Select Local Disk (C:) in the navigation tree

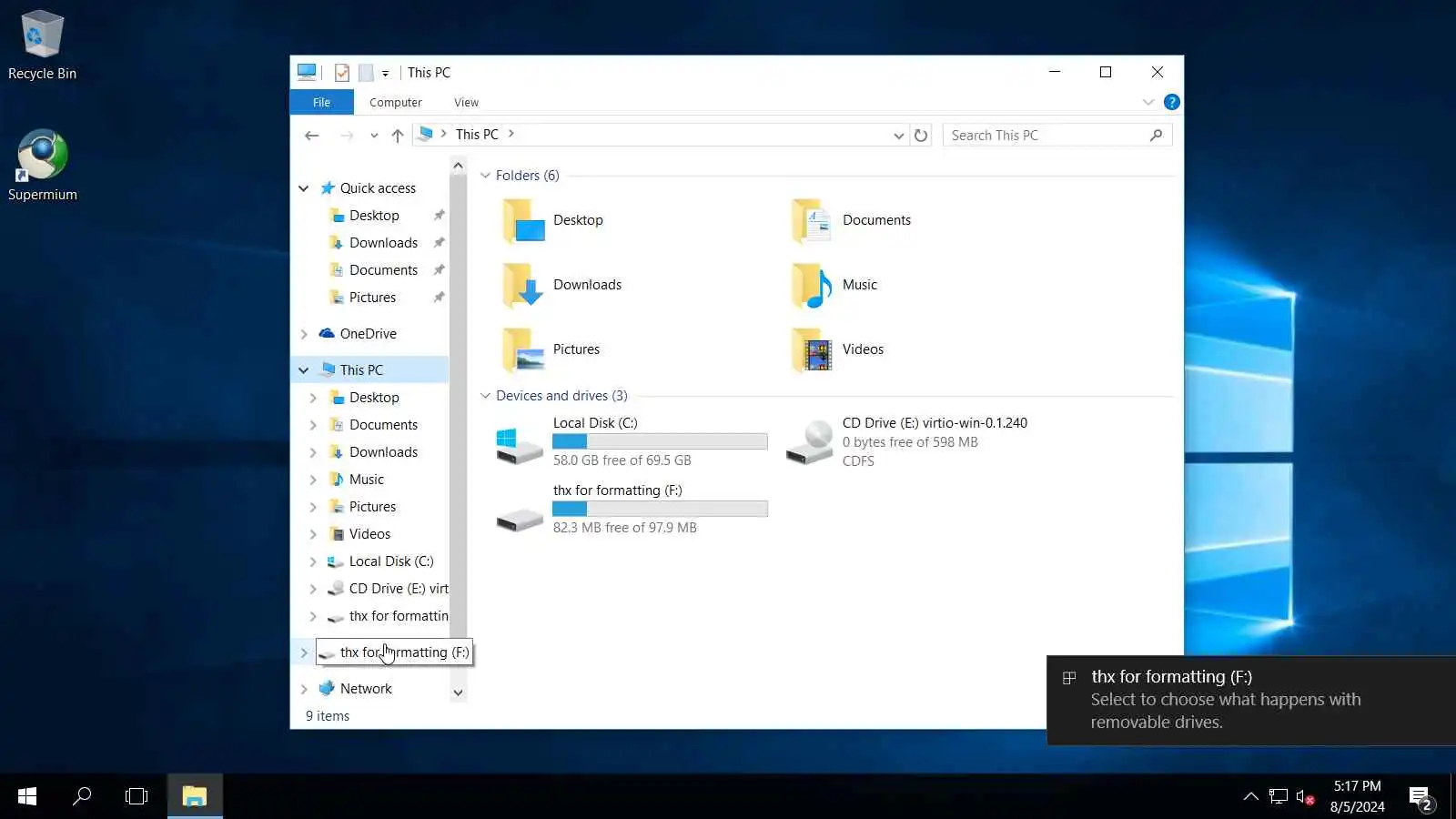[391, 561]
